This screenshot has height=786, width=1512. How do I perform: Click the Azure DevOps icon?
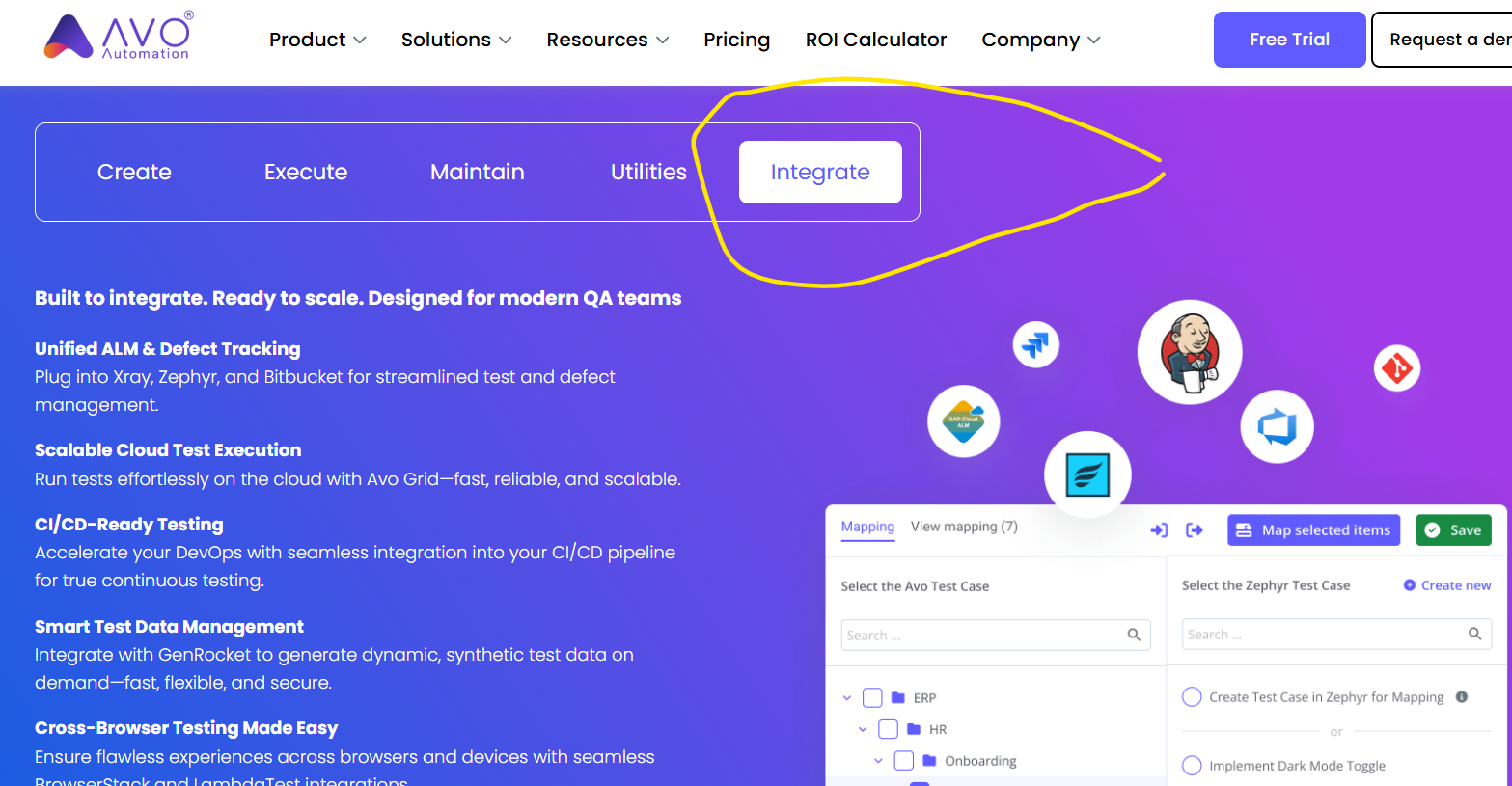(x=1277, y=426)
